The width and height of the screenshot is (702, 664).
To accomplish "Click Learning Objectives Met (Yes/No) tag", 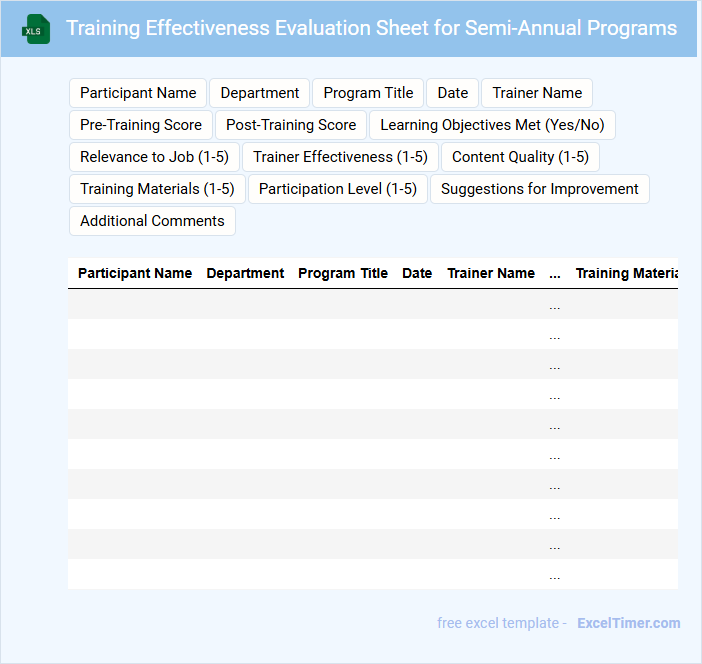I will (x=492, y=125).
